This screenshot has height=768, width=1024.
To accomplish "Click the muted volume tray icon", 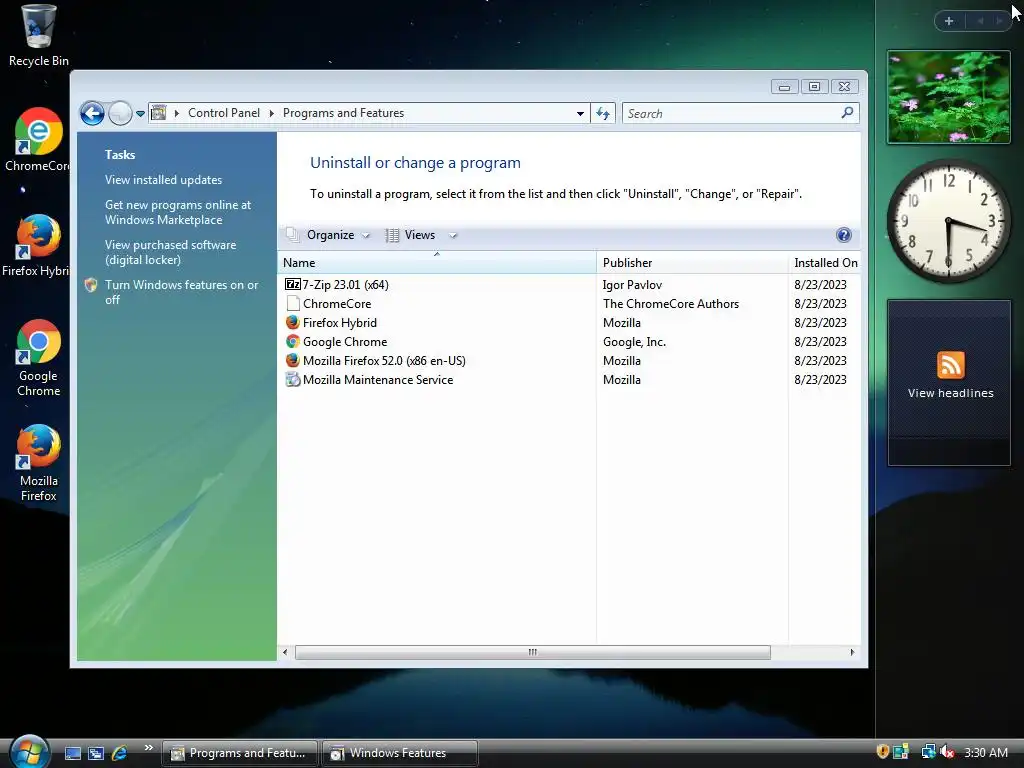I will point(948,752).
